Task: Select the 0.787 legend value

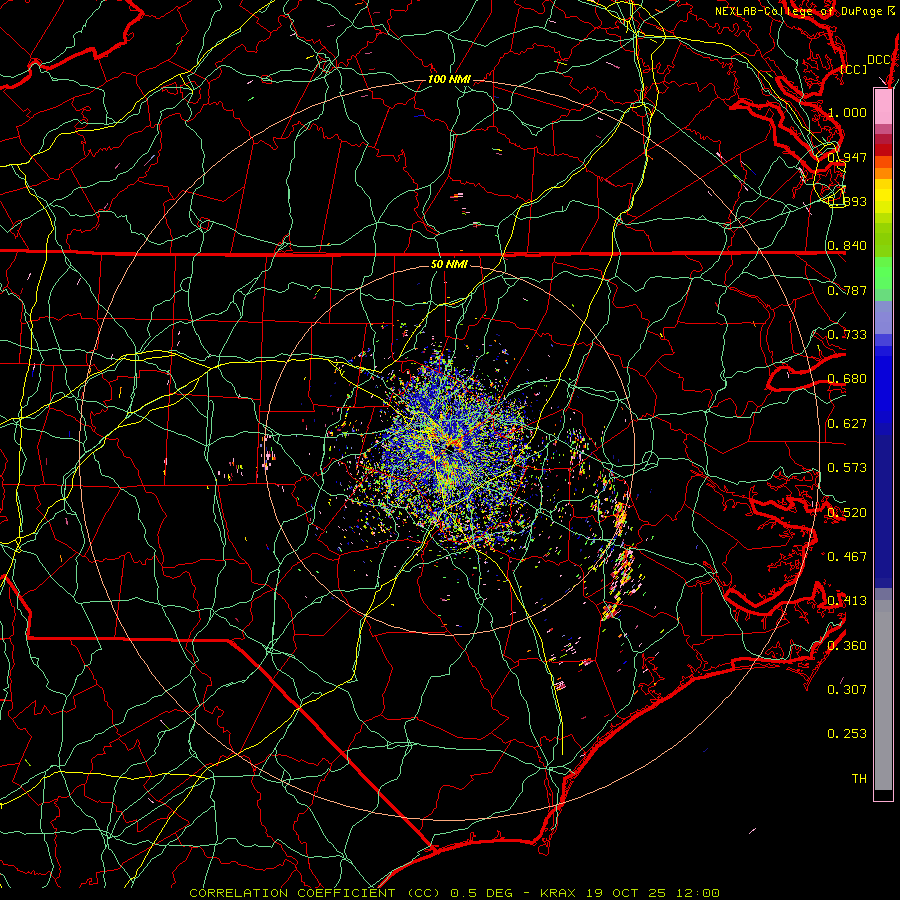Action: point(847,290)
